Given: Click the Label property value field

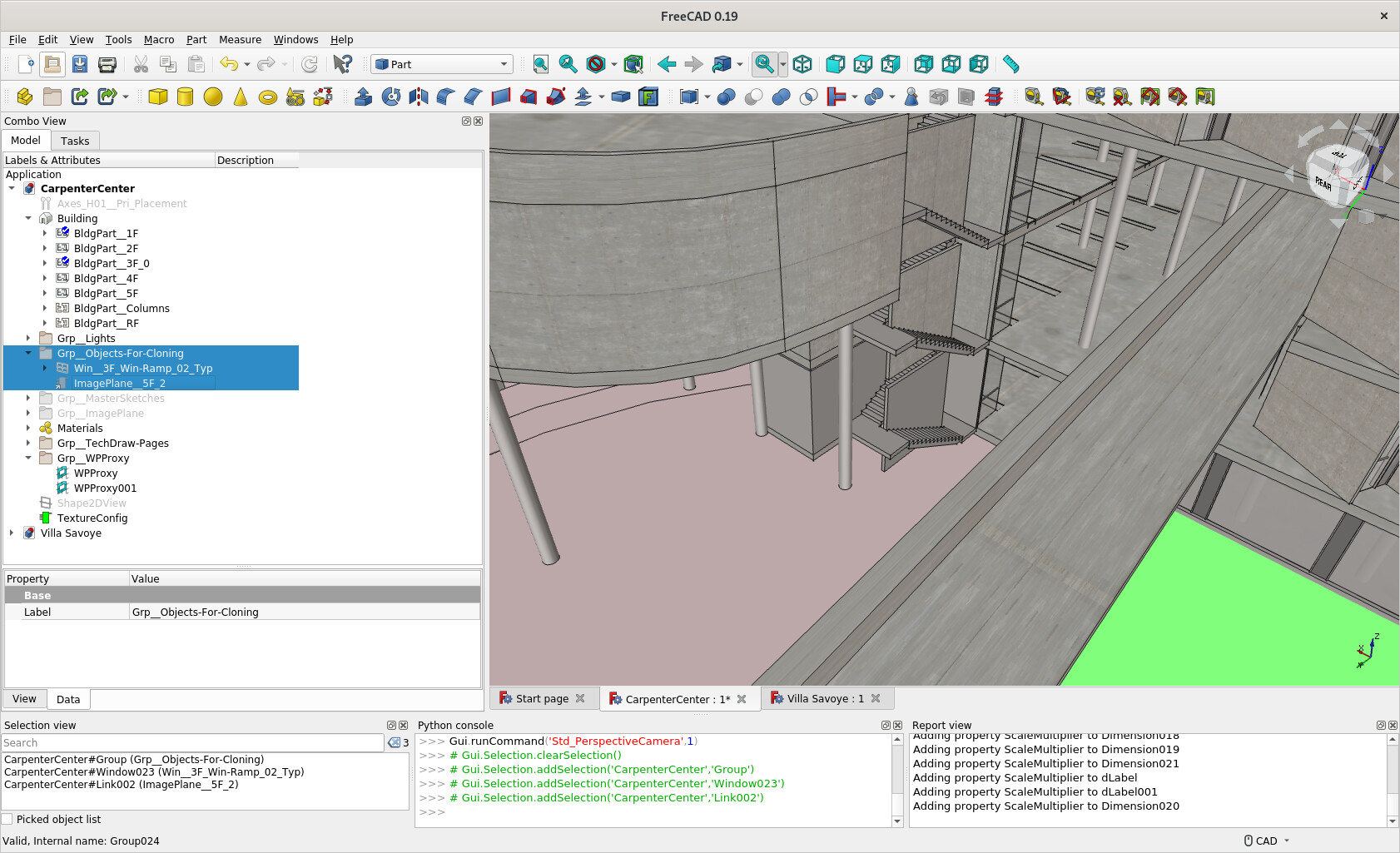Looking at the screenshot, I should pos(305,612).
